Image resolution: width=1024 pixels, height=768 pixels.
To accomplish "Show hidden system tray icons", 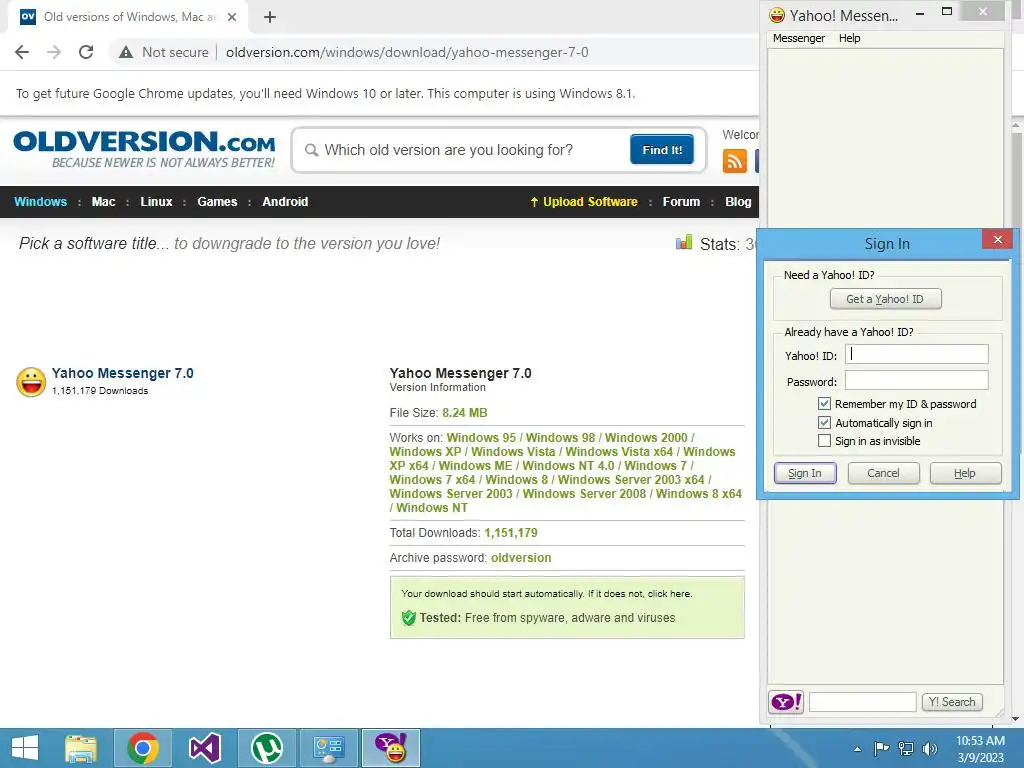I will (857, 749).
